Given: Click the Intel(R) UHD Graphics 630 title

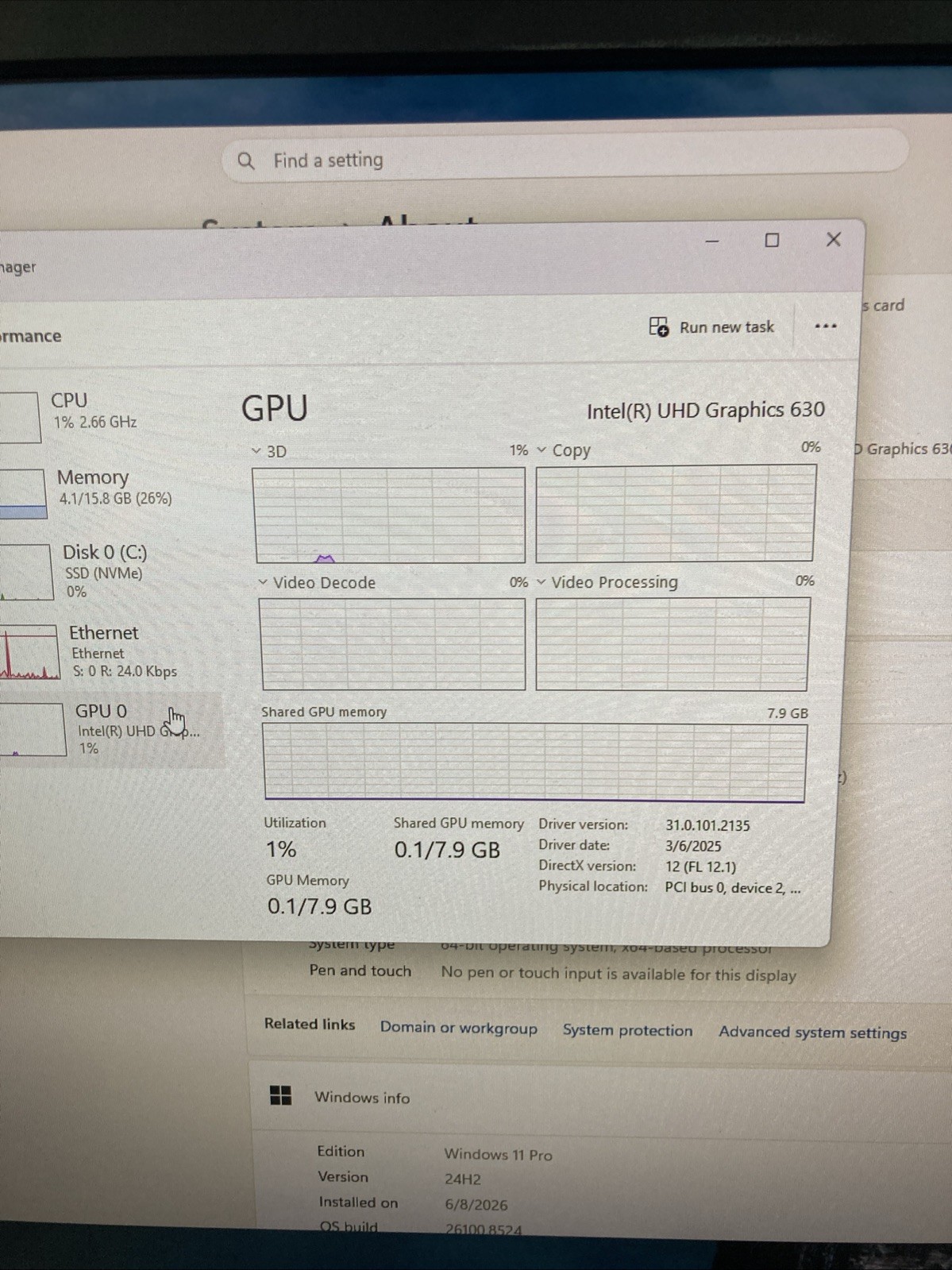Looking at the screenshot, I should 705,411.
